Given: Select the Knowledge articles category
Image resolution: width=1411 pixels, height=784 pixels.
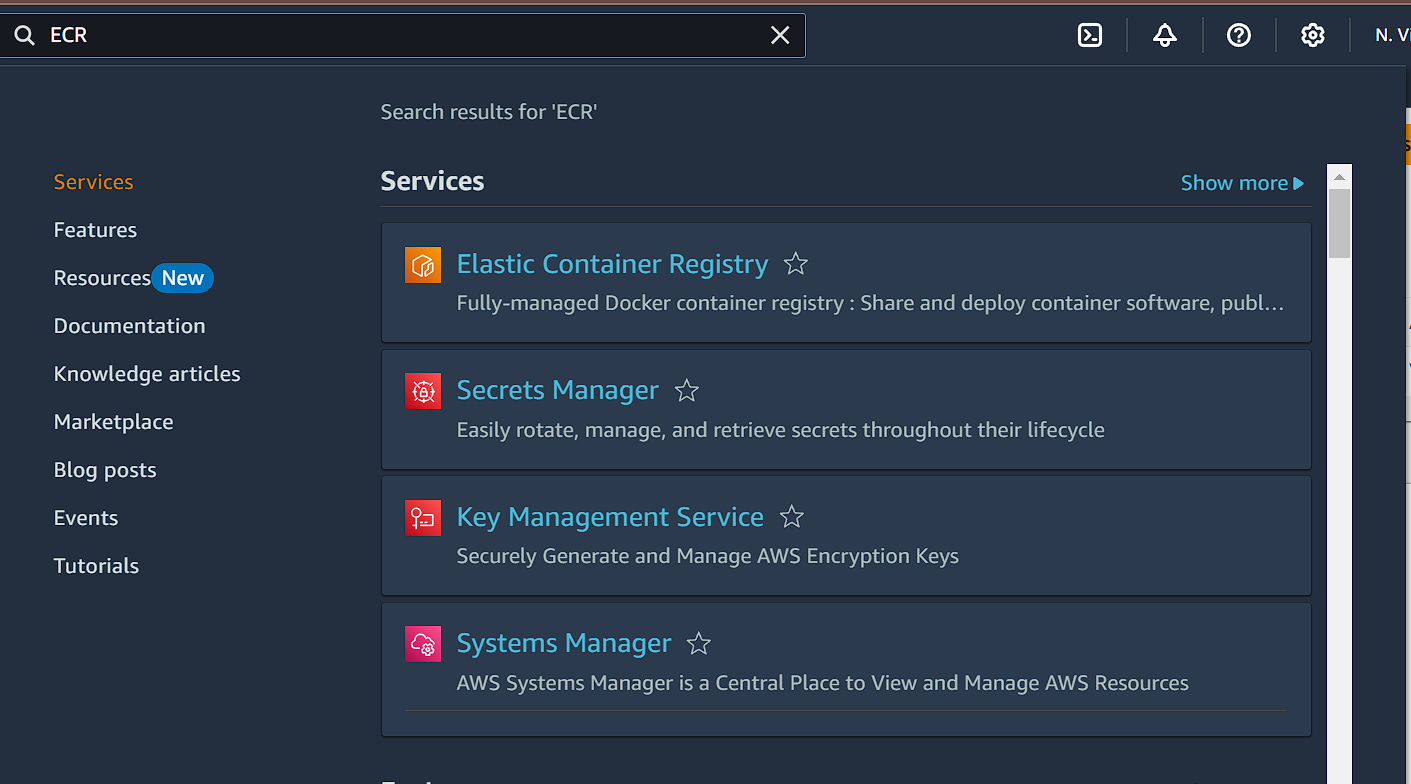Looking at the screenshot, I should [x=147, y=374].
